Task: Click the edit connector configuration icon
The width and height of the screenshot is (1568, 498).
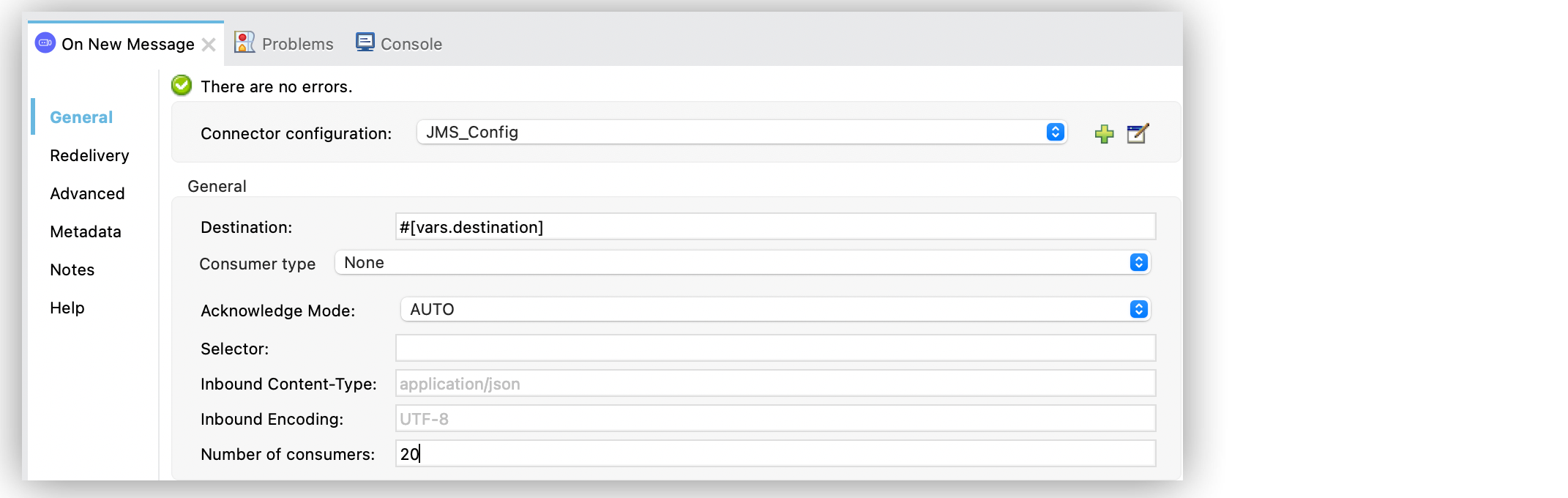Action: [1138, 133]
